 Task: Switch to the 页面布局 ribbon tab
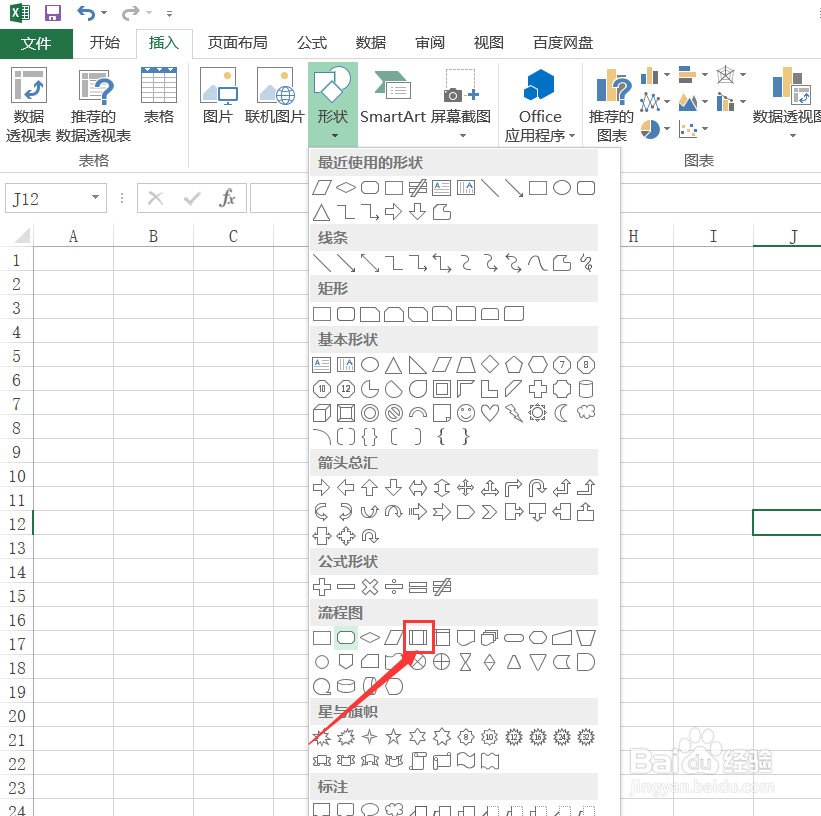point(238,42)
